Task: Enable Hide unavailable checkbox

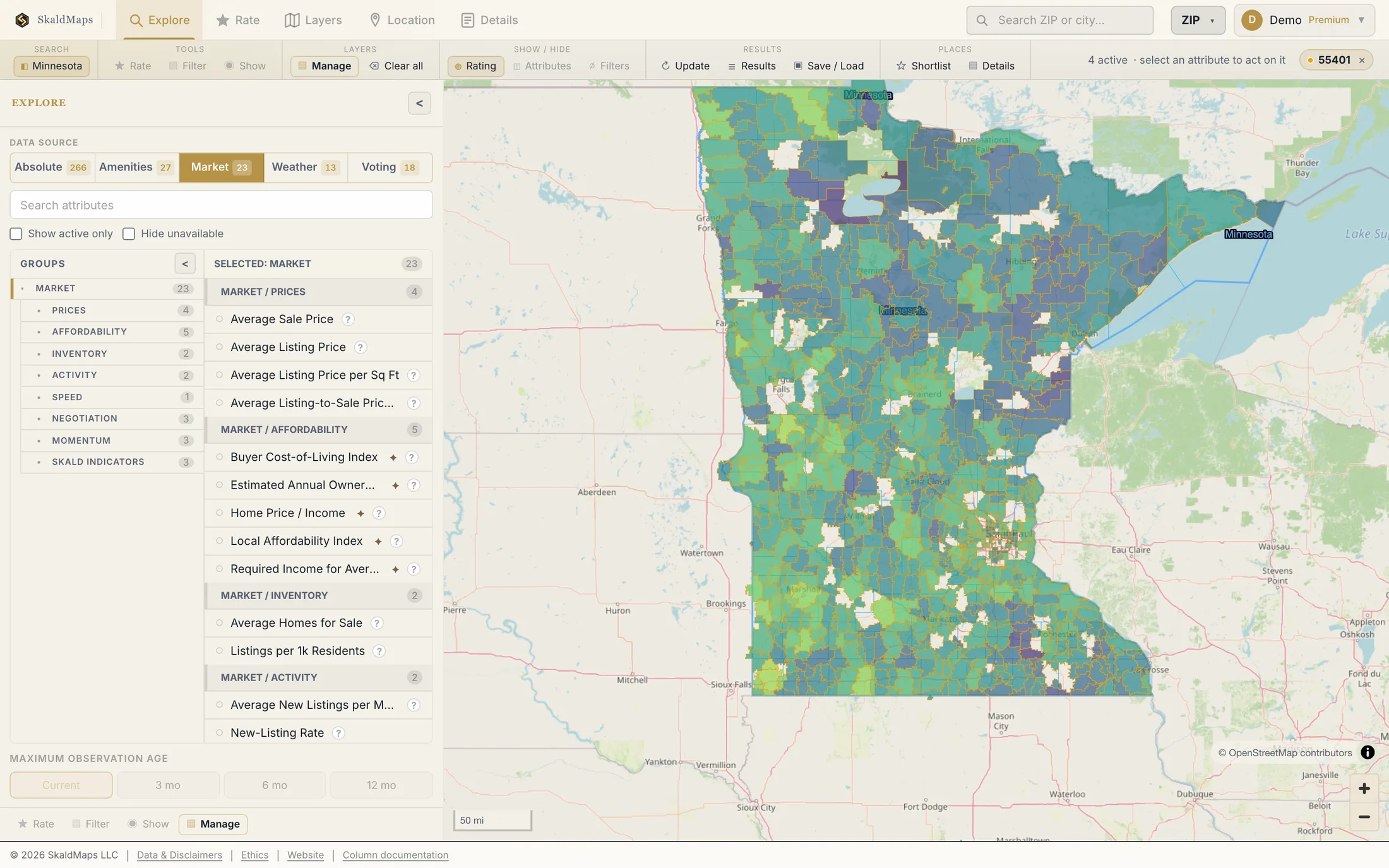Action: (129, 234)
